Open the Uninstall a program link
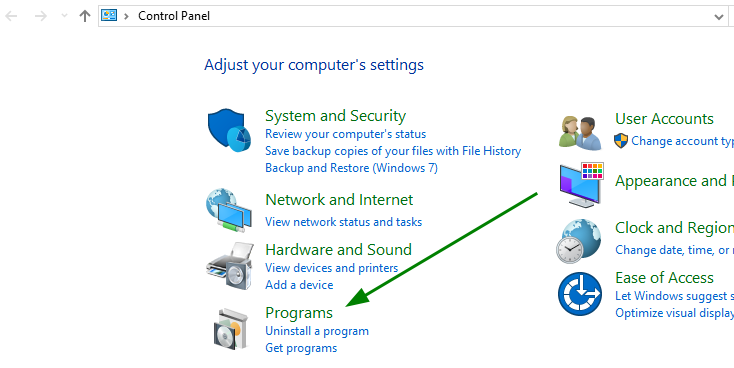Viewport: 734px width, 368px height. click(x=317, y=331)
